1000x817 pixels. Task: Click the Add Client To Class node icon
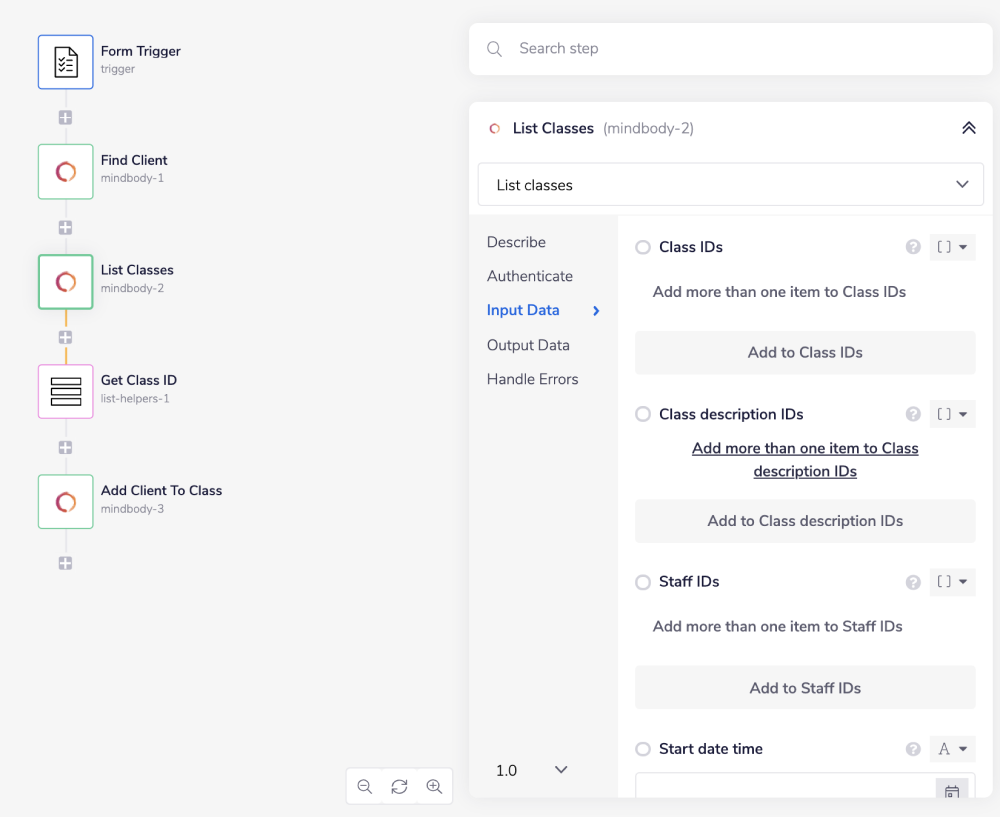click(66, 502)
